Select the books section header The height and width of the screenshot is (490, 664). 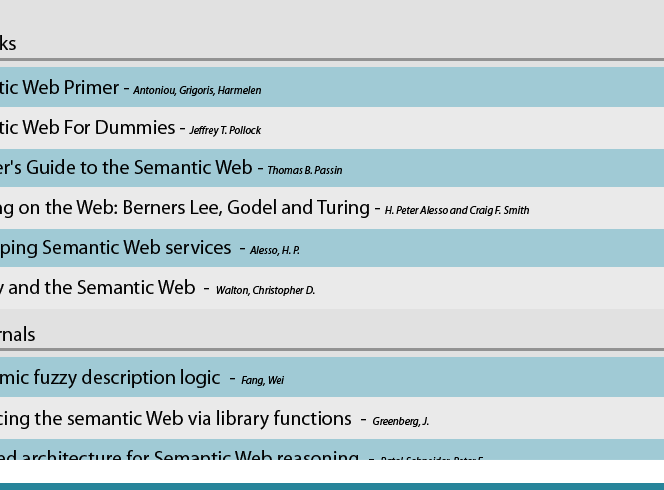(x=8, y=44)
